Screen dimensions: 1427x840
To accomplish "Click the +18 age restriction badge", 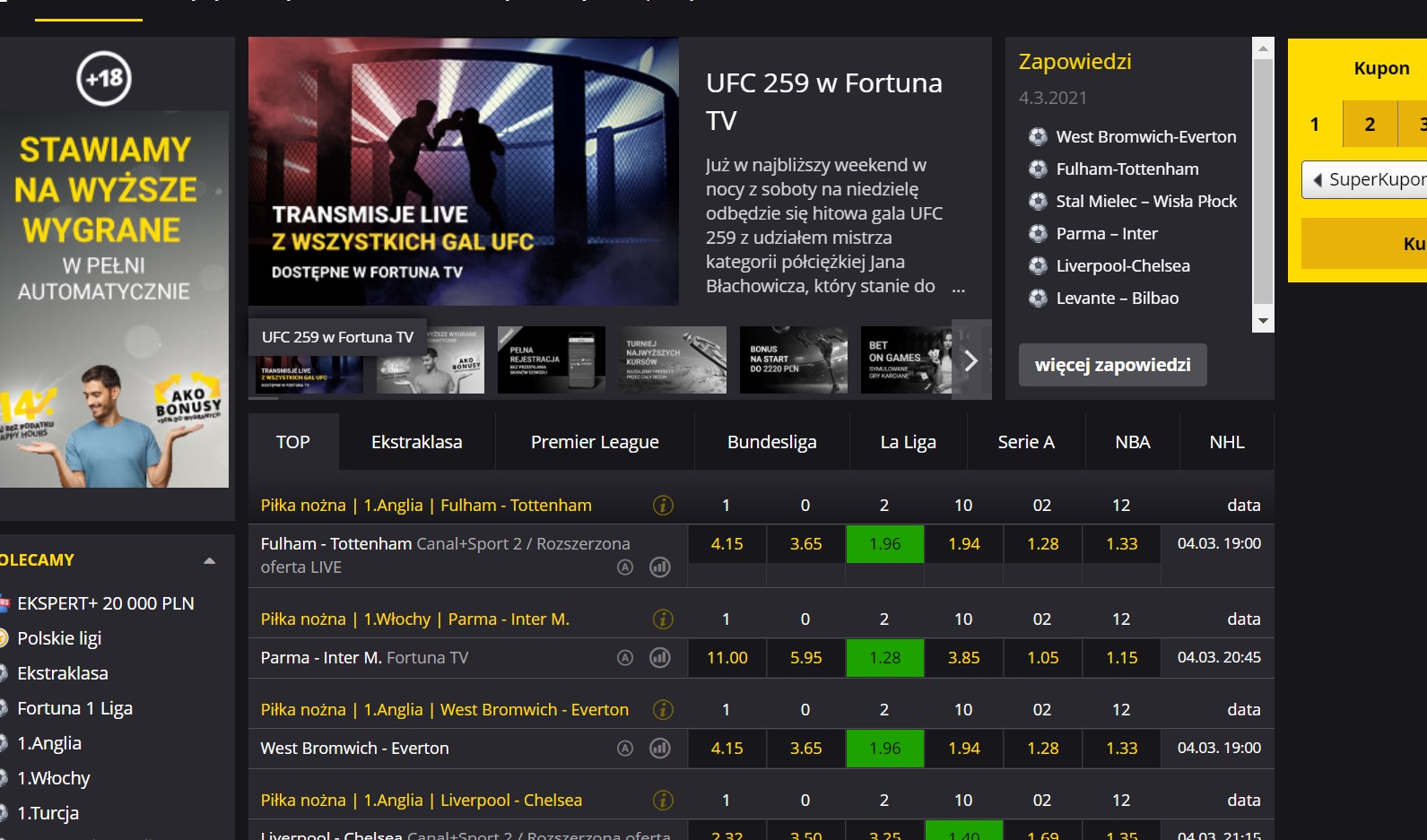I will (104, 78).
